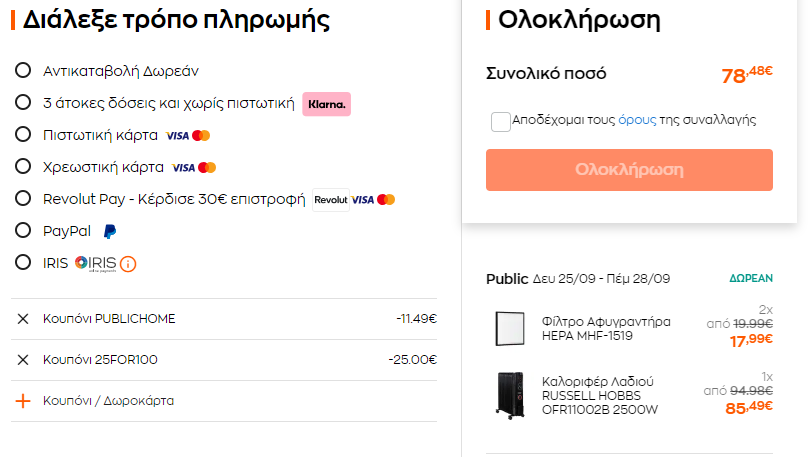
Task: Open the όρους terms link
Action: [637, 120]
